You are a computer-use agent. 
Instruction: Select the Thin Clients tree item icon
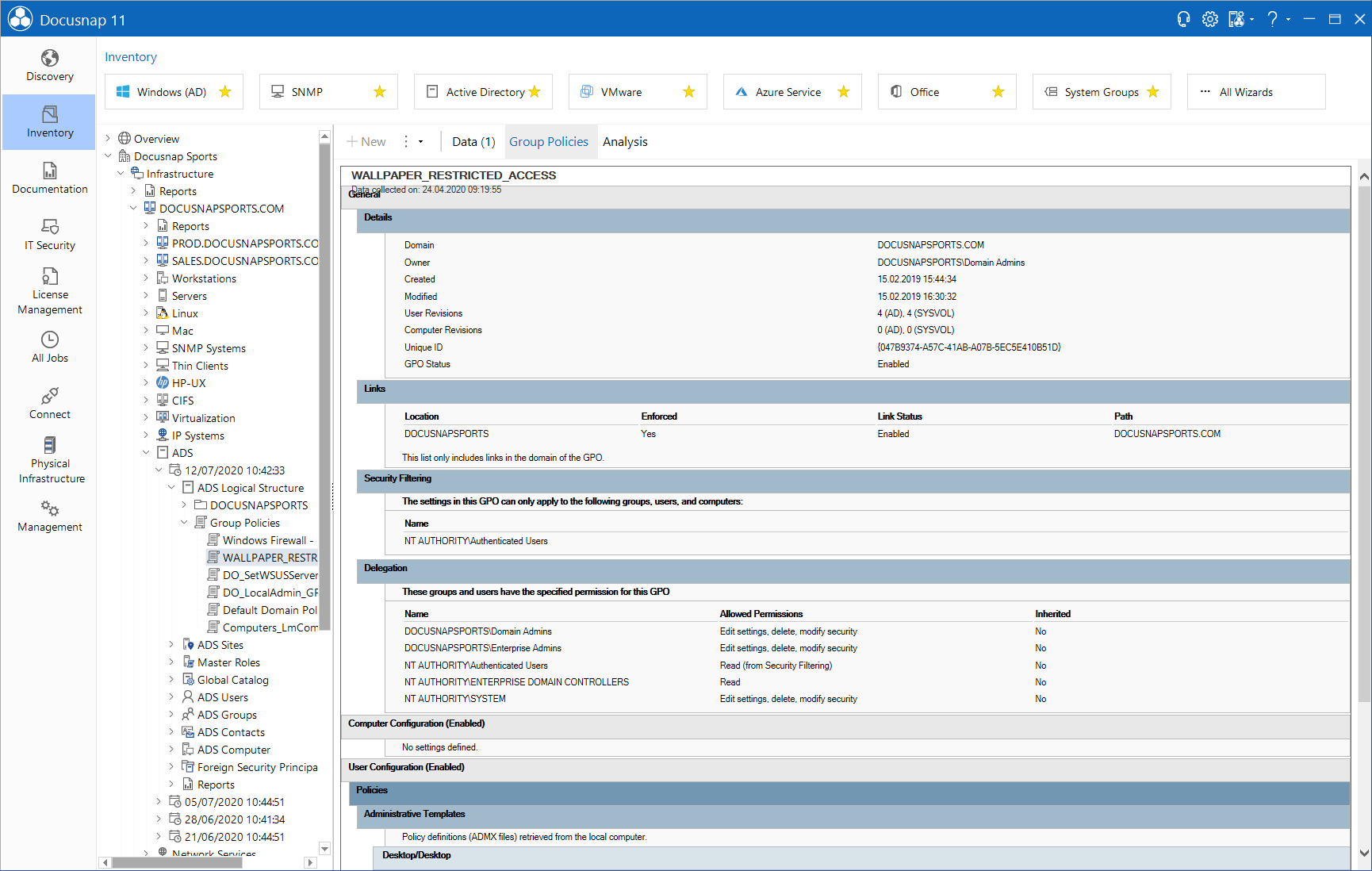163,366
